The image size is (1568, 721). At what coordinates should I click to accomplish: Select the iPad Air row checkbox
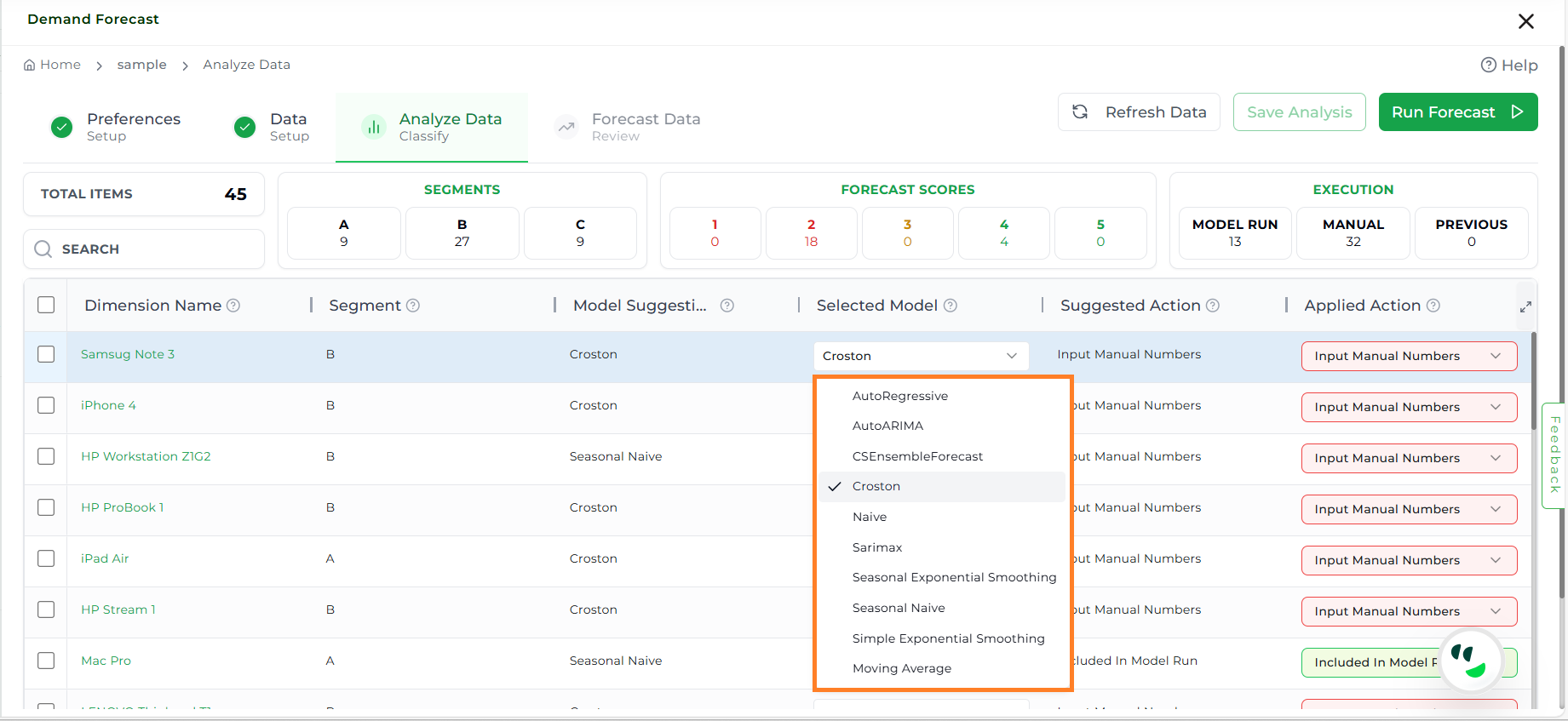click(x=46, y=558)
